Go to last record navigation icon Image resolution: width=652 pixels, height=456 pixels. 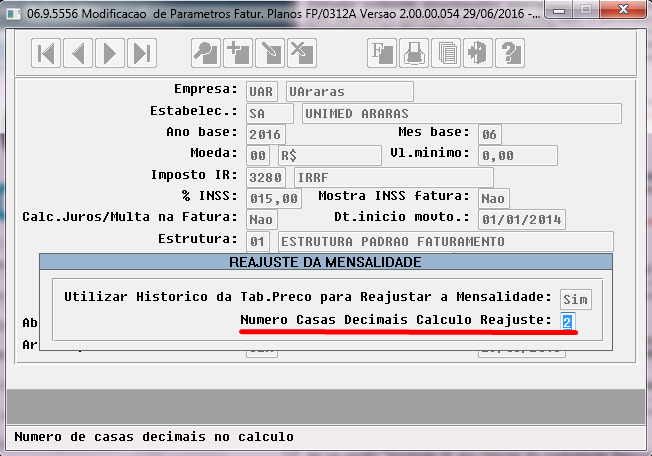point(142,53)
